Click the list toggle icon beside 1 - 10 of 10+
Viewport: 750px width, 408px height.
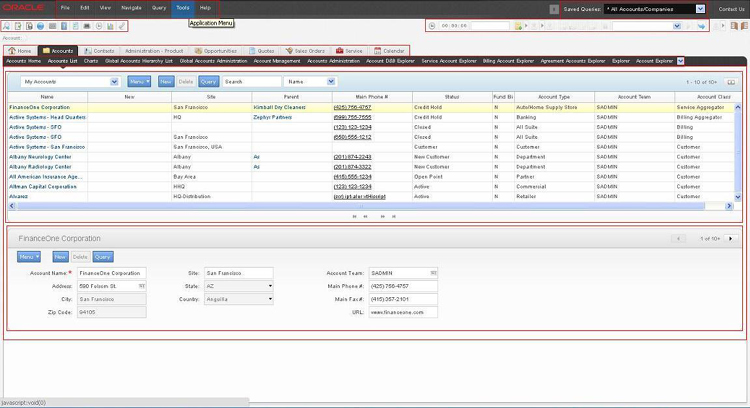[x=731, y=82]
